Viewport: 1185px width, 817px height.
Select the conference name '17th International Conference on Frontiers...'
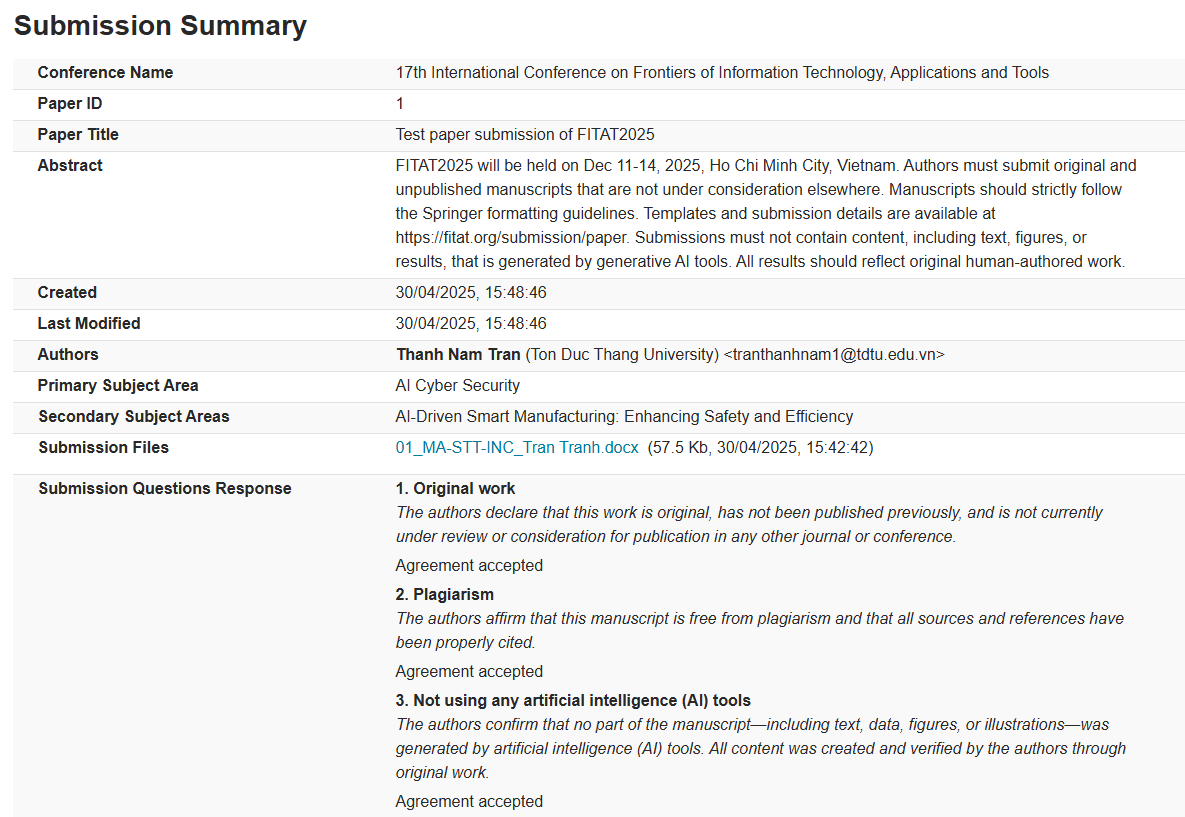click(722, 73)
